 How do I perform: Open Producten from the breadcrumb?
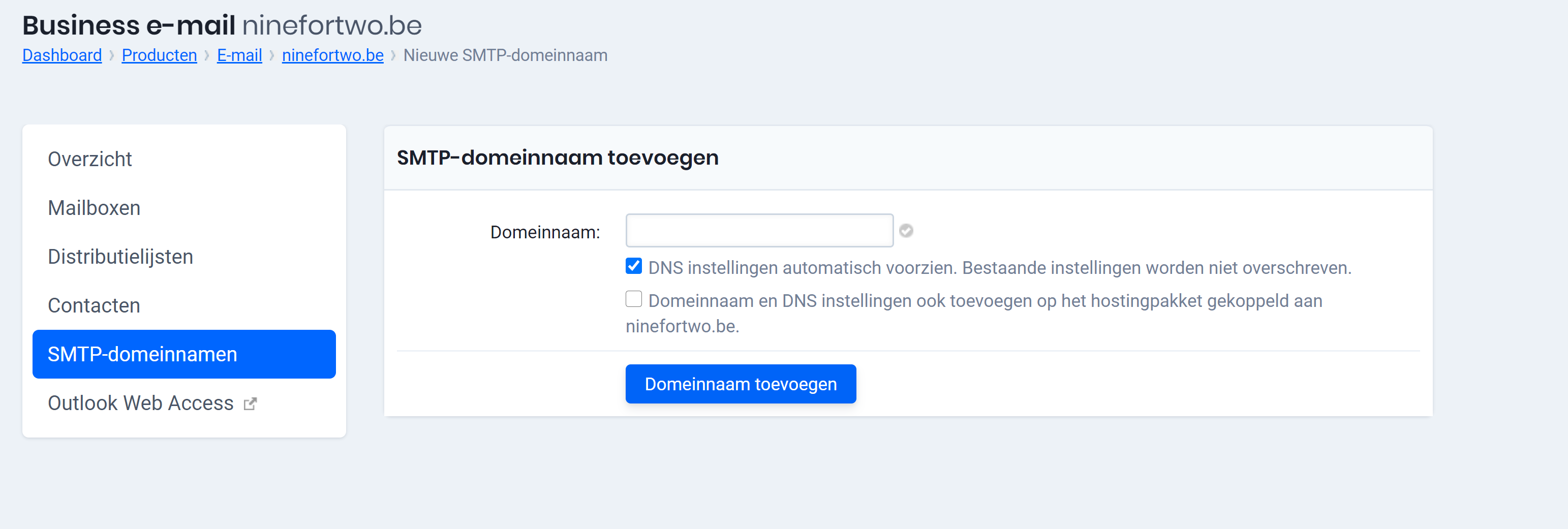click(159, 55)
